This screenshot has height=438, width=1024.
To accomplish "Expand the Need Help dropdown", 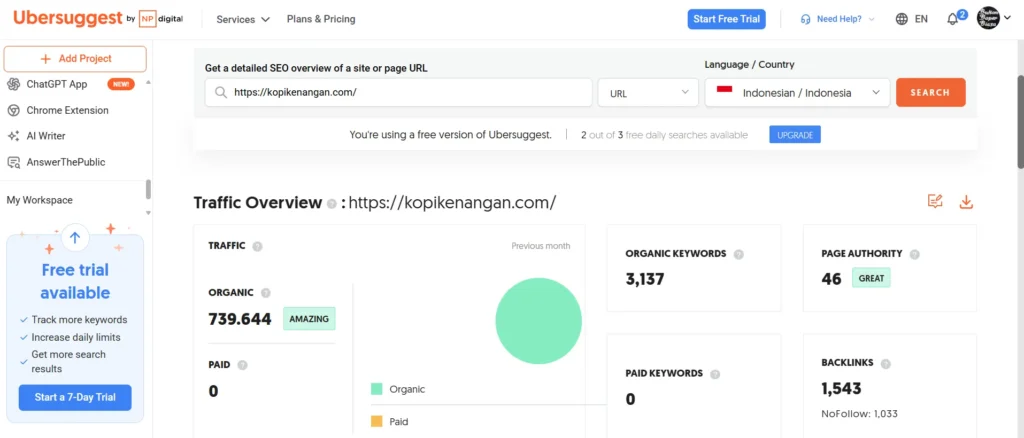I will tap(872, 20).
